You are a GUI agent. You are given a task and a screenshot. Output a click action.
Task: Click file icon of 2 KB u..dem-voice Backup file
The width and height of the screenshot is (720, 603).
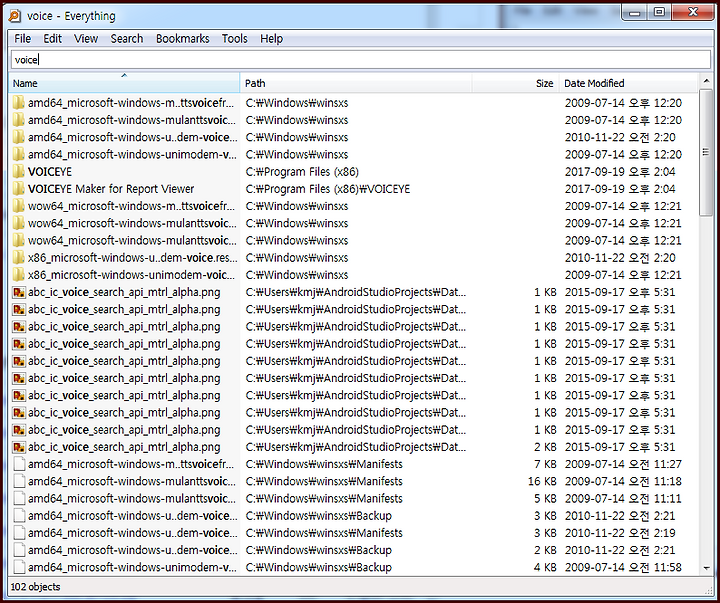coord(19,550)
